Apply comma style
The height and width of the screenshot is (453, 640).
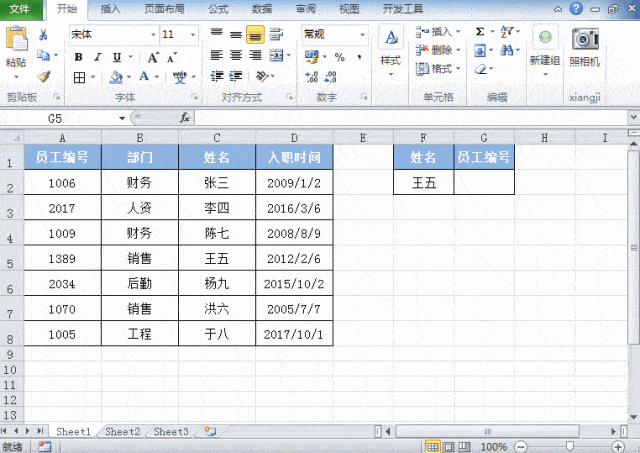click(x=359, y=57)
